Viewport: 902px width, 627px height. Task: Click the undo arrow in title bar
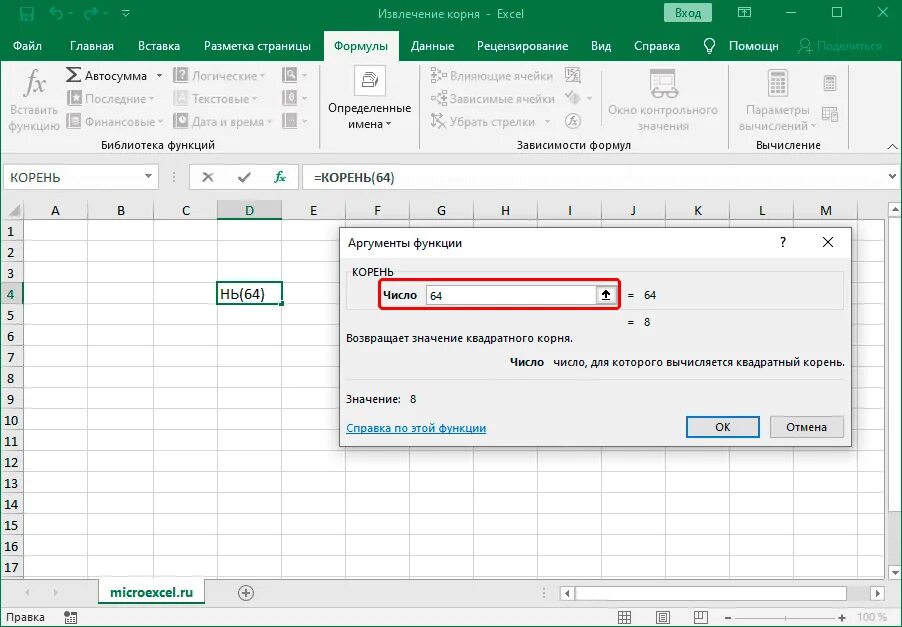click(x=56, y=13)
